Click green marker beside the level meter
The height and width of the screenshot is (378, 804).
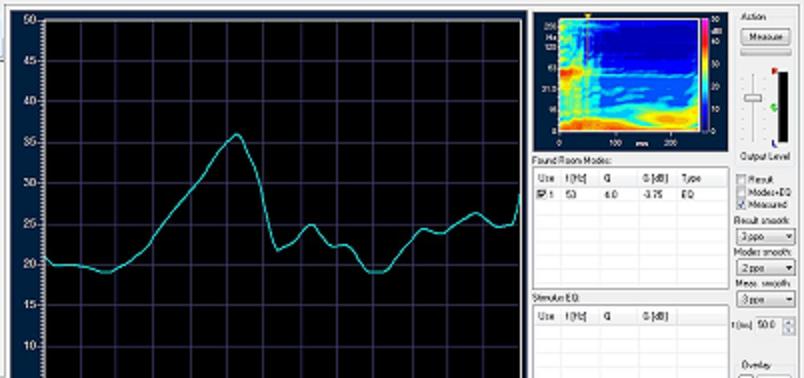774,107
